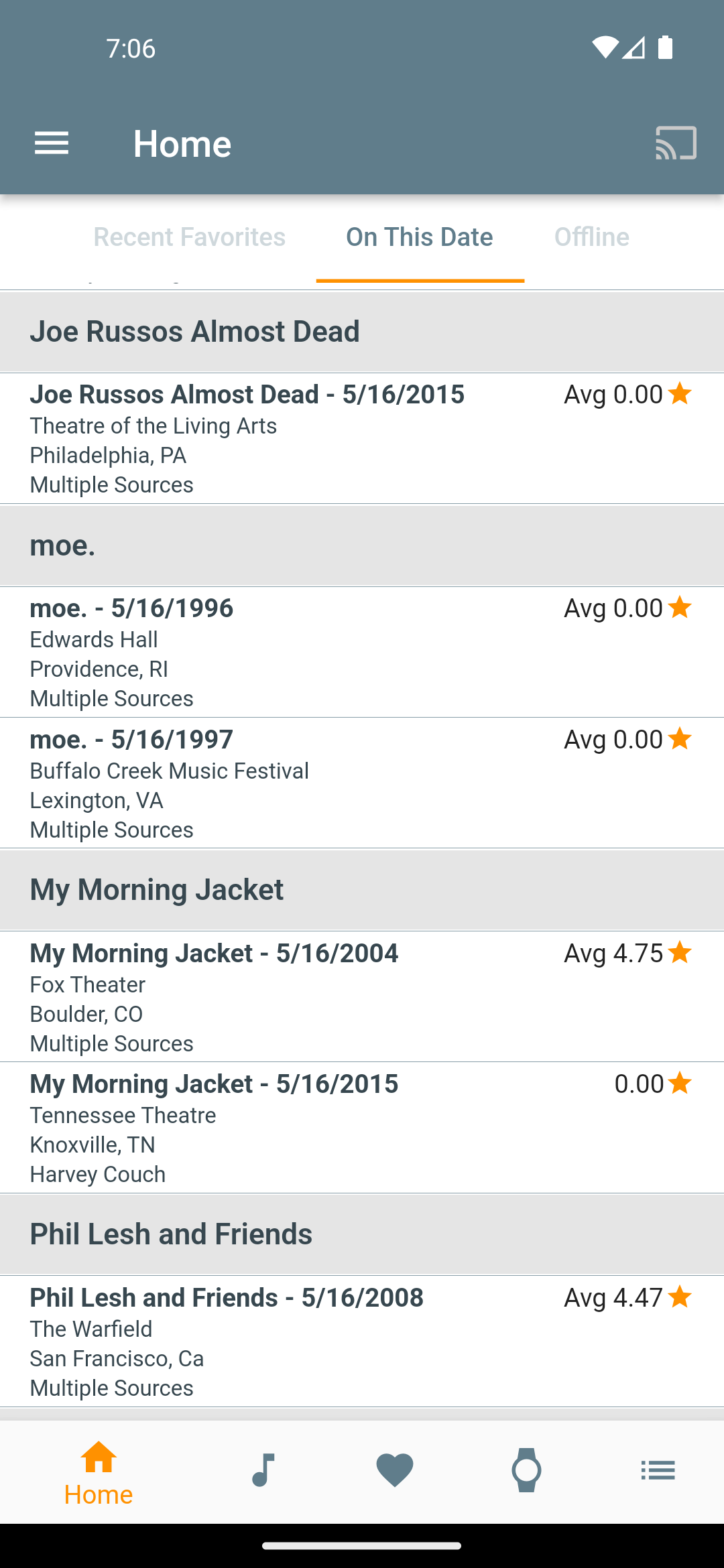
Task: Switch to the Recent Favorites tab
Action: [190, 237]
